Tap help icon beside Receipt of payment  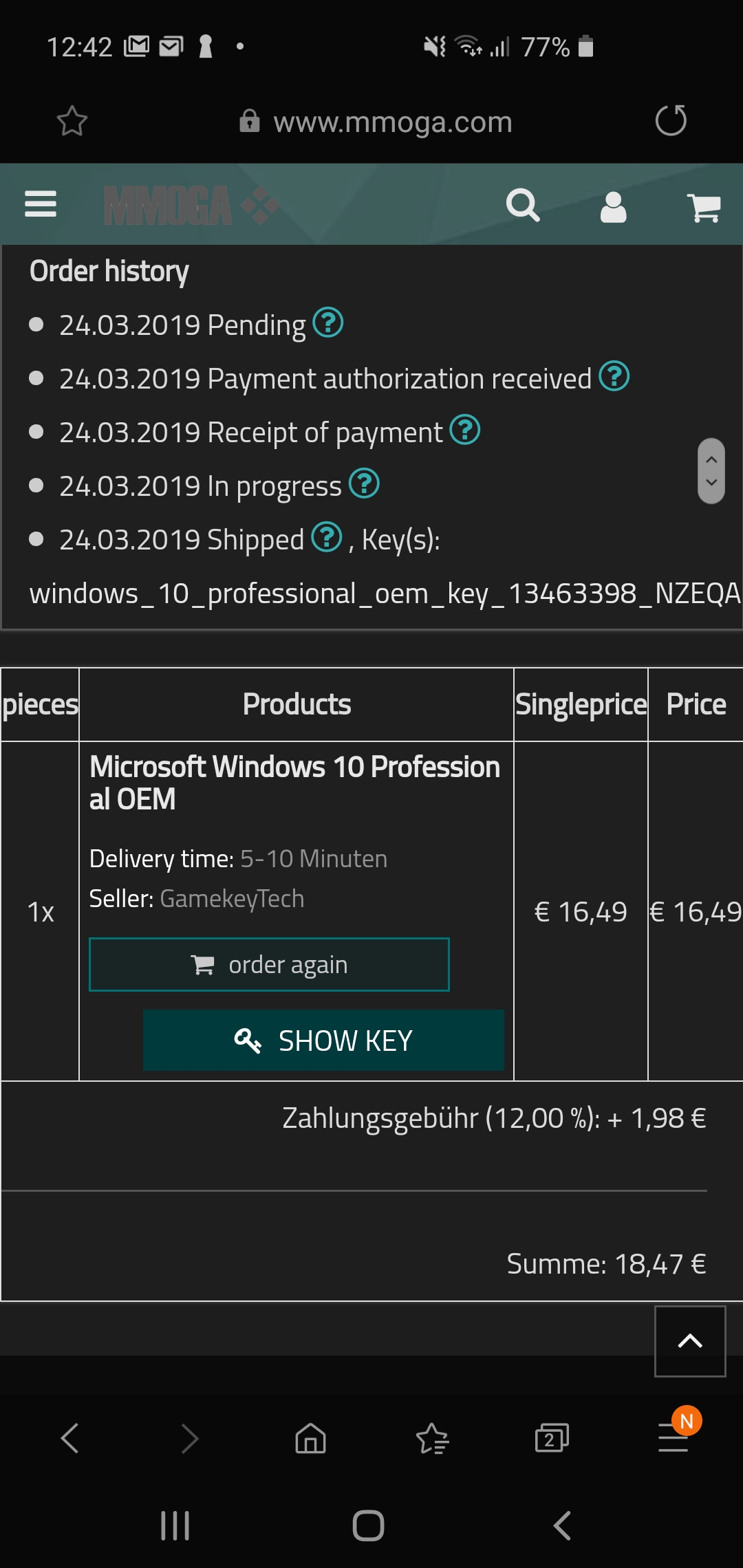[x=465, y=431]
